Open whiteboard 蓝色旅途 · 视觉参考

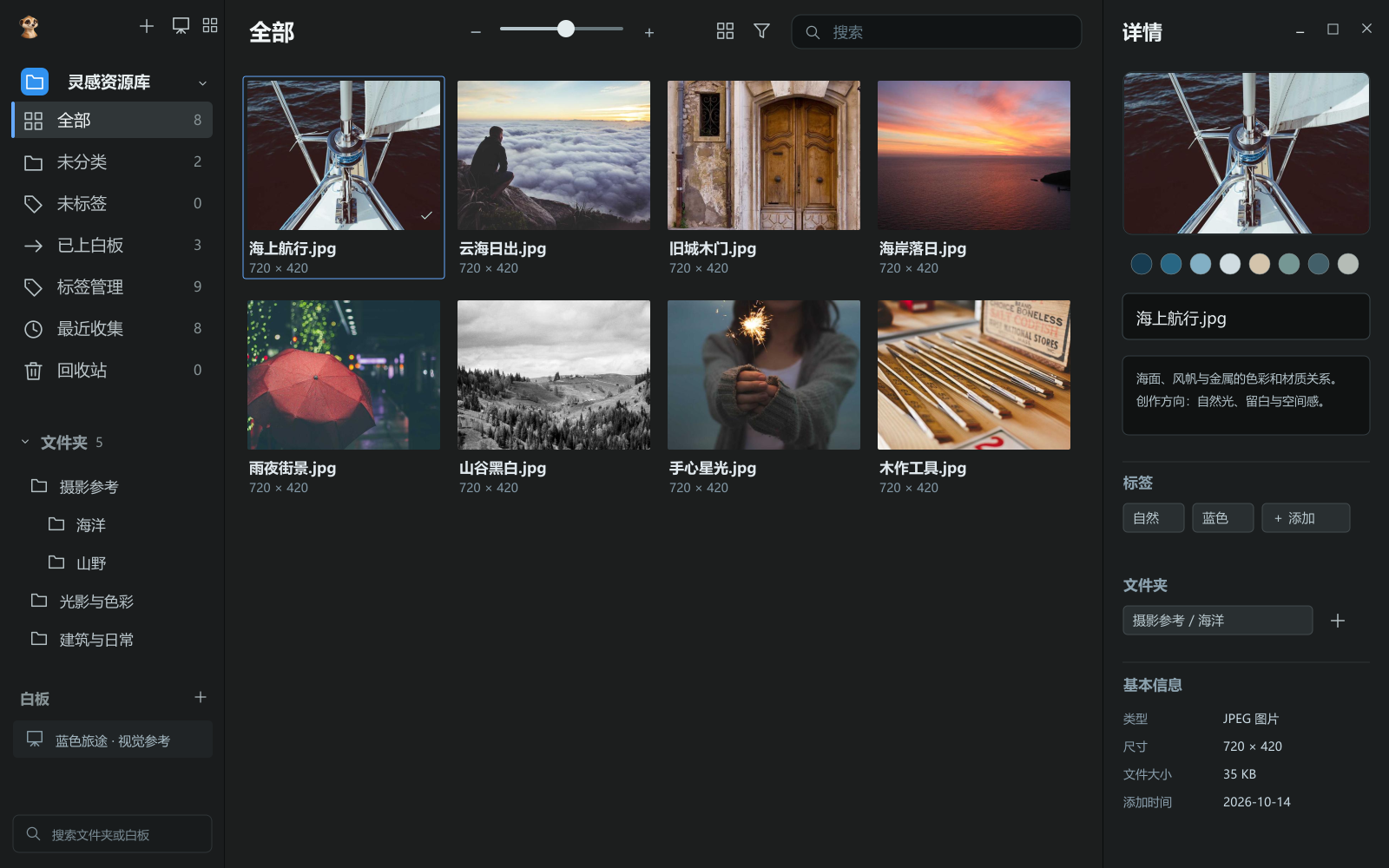(x=112, y=740)
